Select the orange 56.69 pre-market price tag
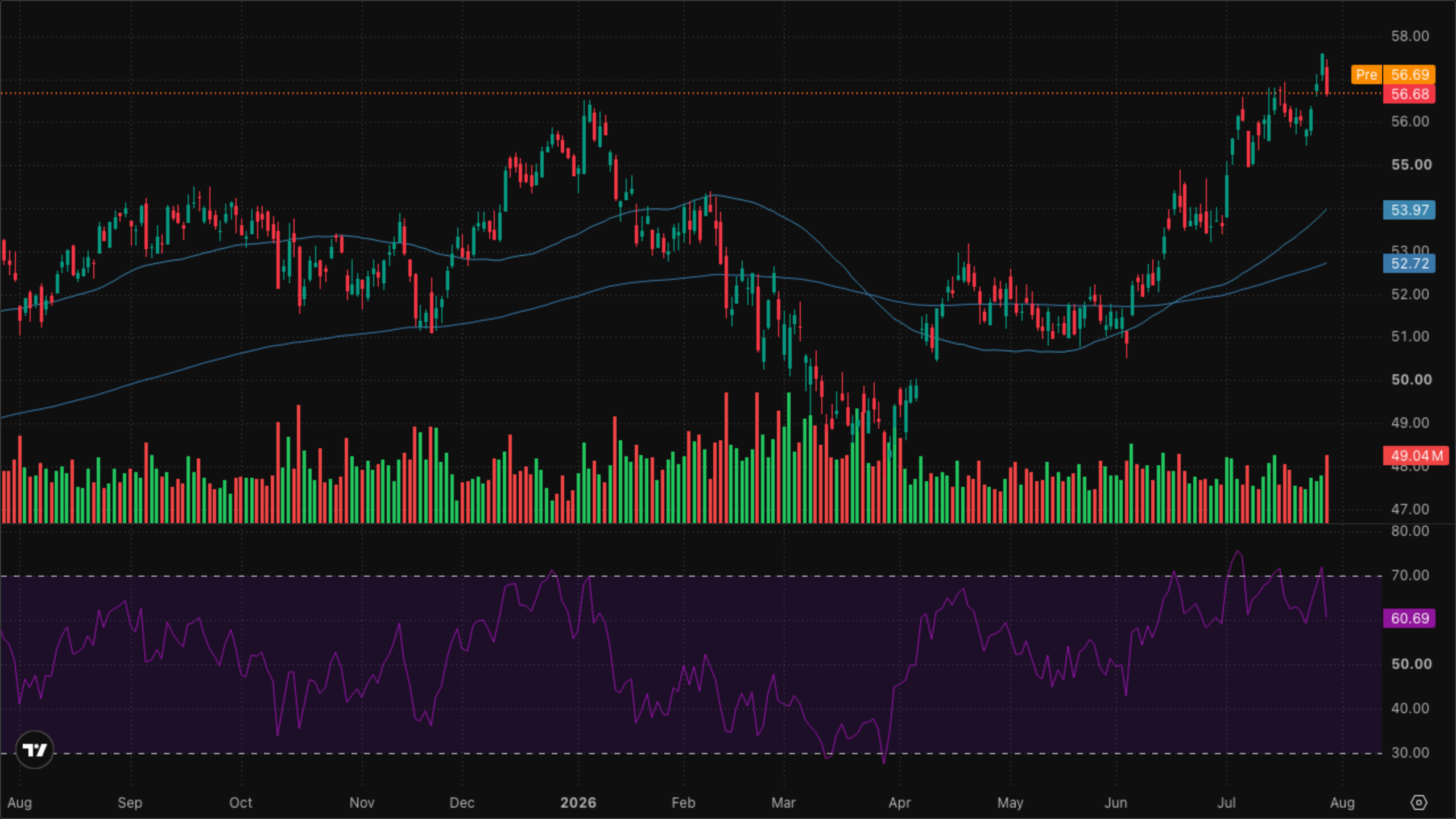The image size is (1456, 819). coord(1409,75)
